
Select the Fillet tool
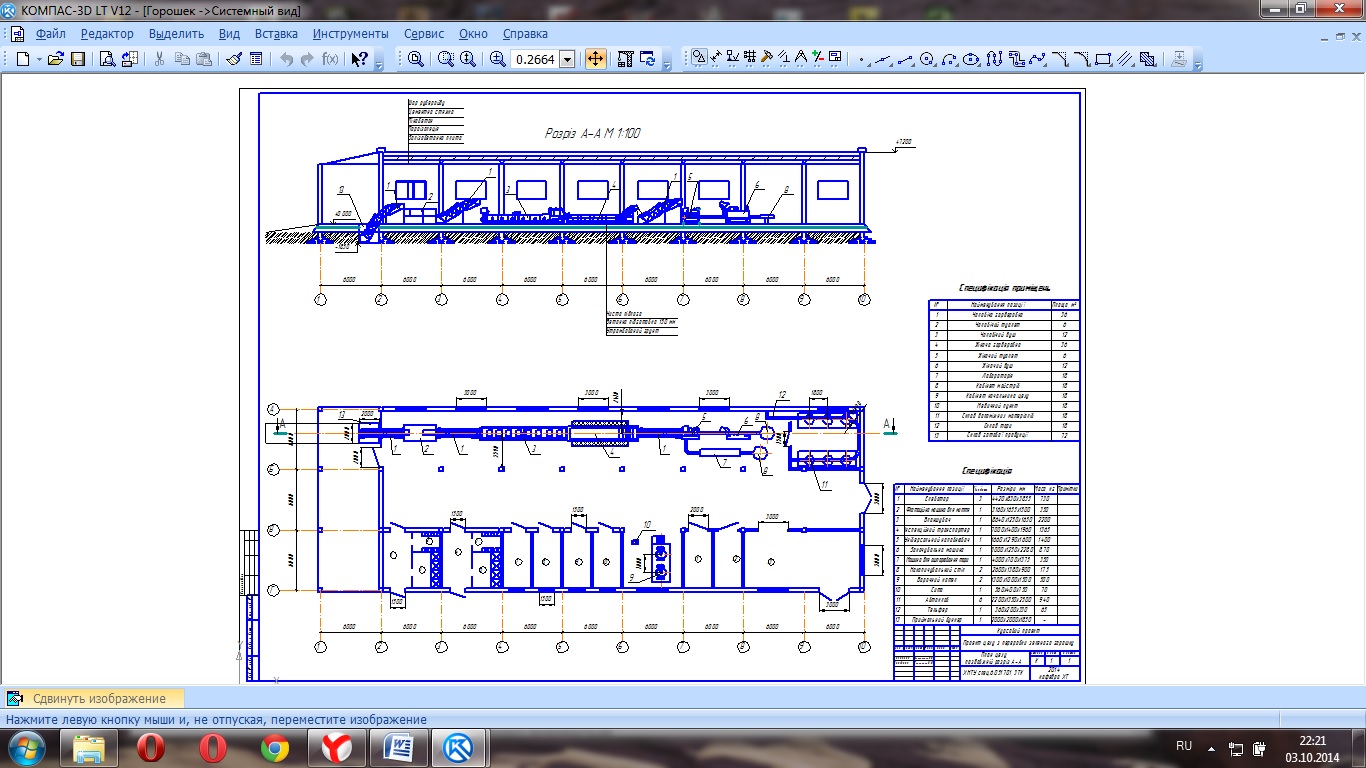tap(1082, 59)
